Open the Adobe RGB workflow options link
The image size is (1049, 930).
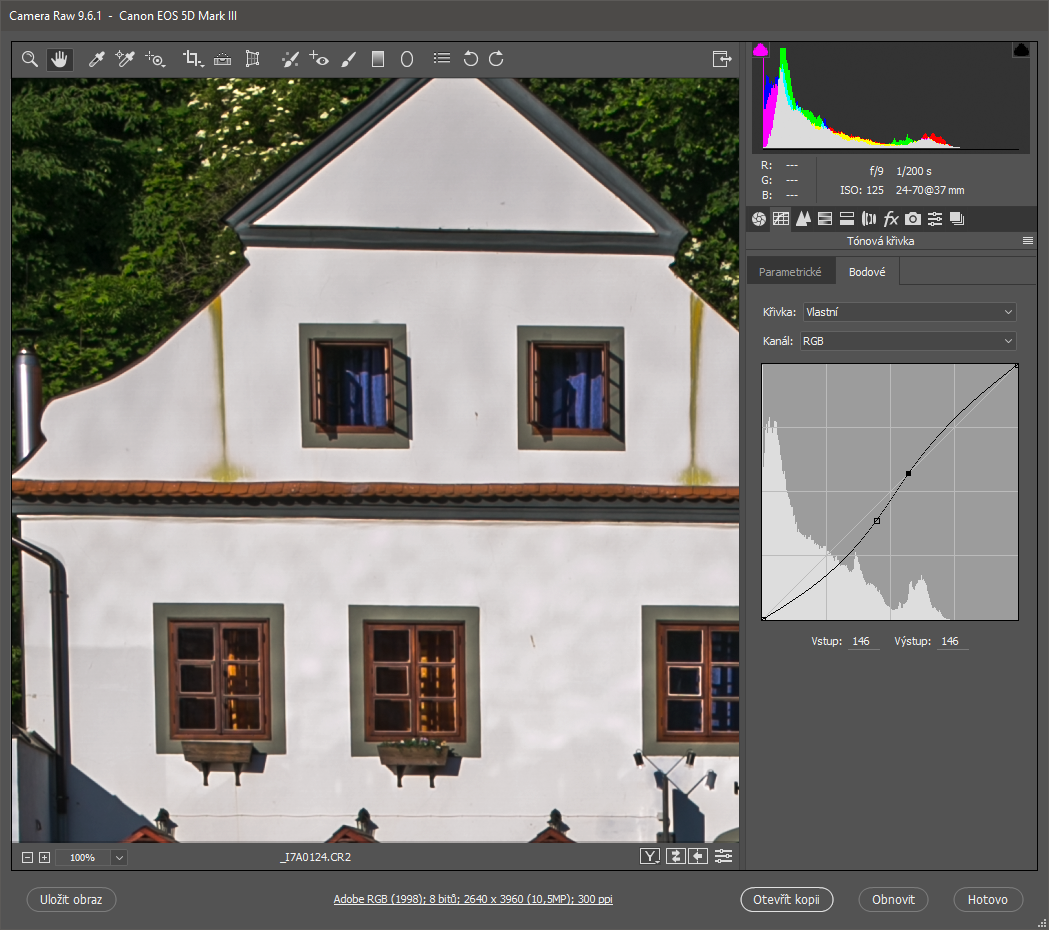tap(473, 900)
